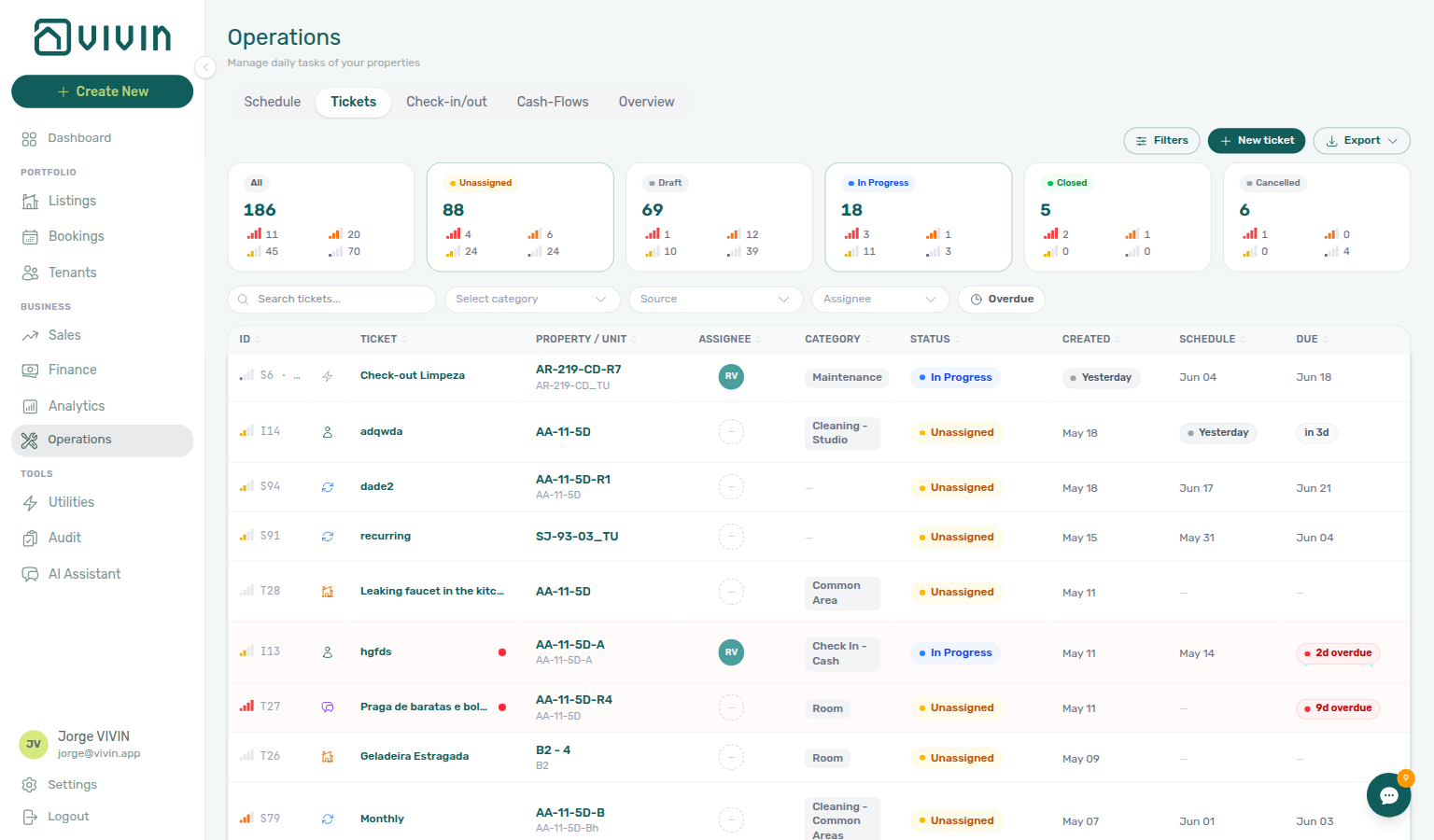Switch to the Check-in/out tab
The height and width of the screenshot is (840, 1434).
pos(446,102)
